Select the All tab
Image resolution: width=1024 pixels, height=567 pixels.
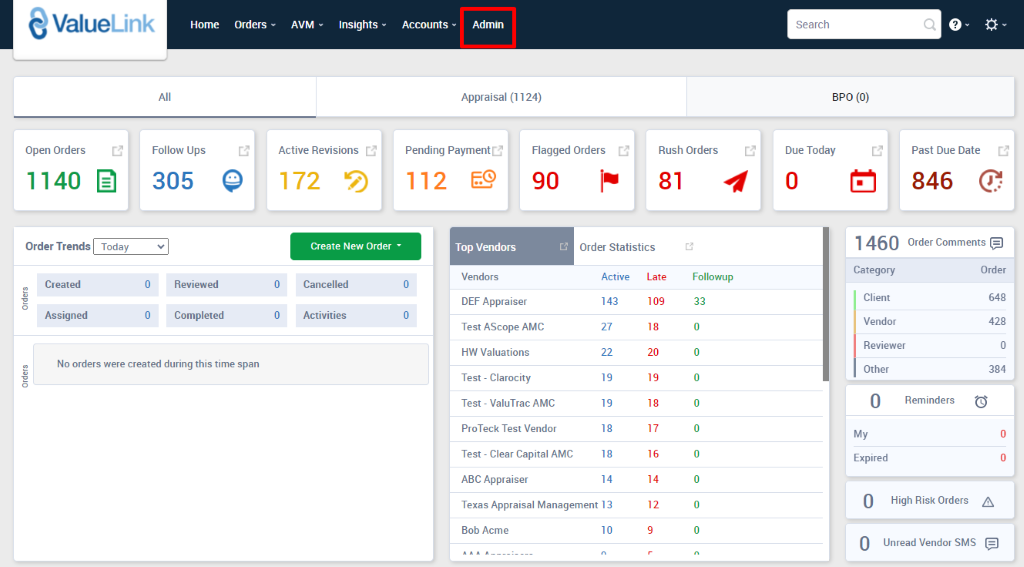pos(165,97)
